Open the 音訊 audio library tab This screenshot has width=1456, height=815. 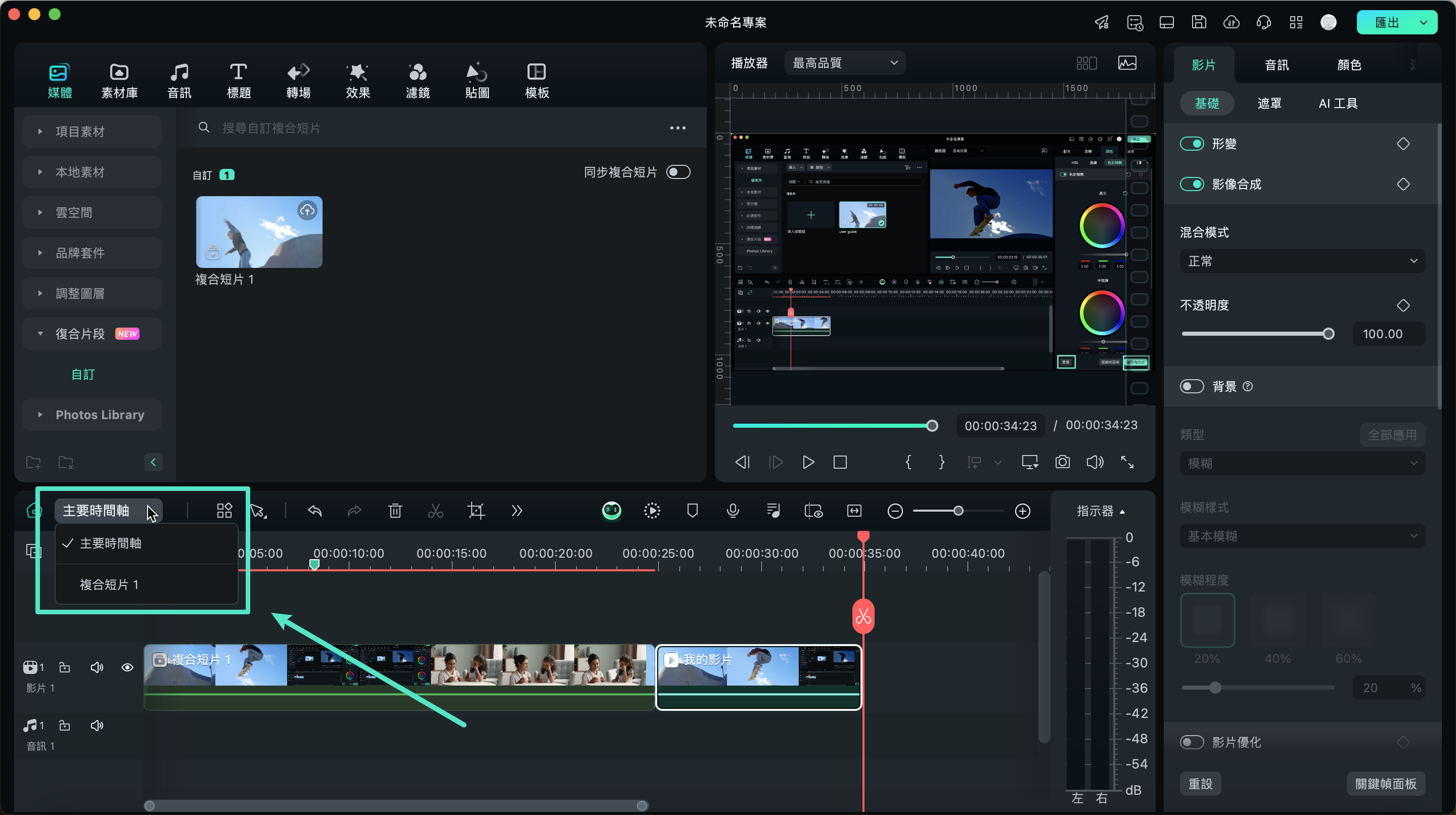tap(179, 81)
